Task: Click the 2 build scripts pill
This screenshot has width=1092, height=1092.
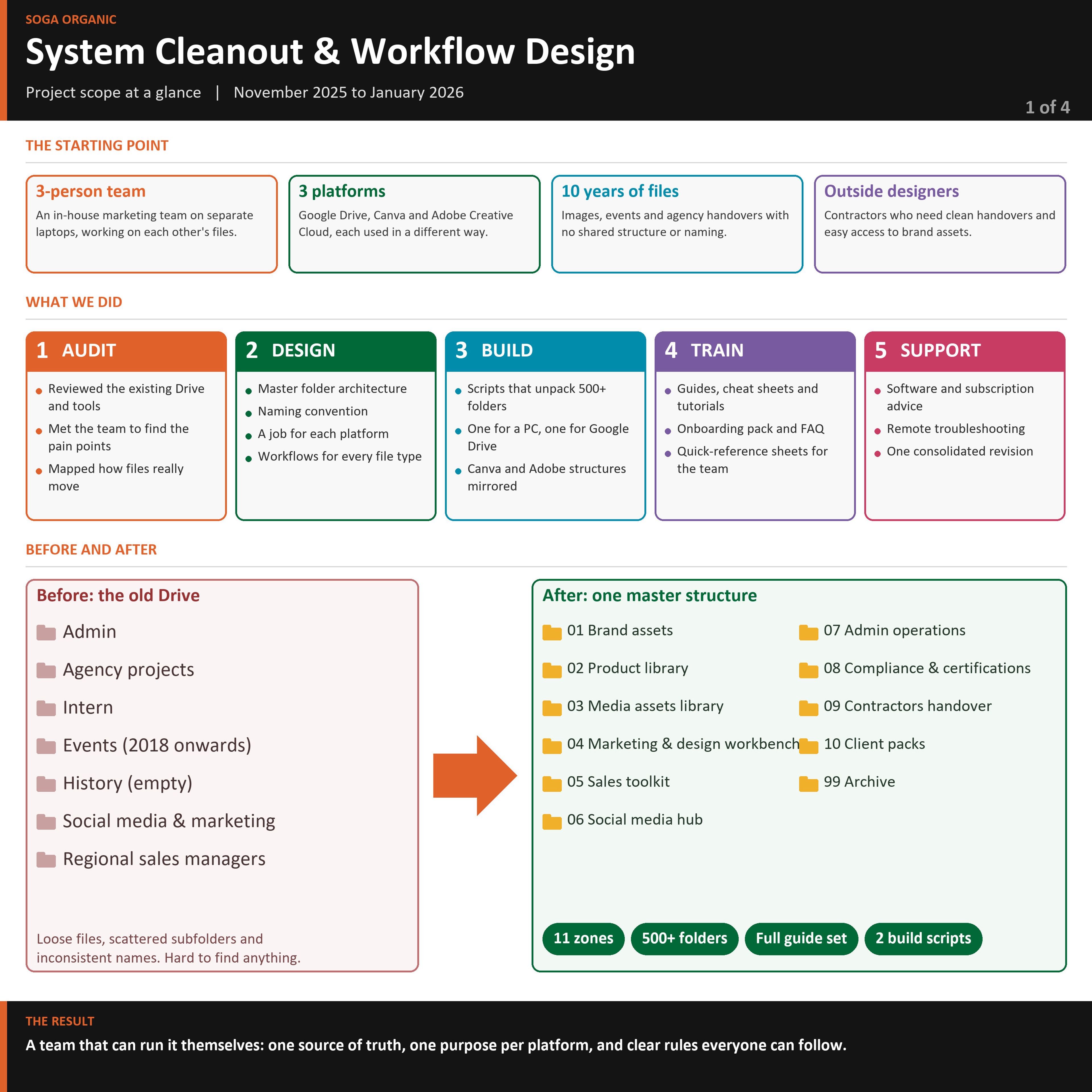Action: click(x=924, y=939)
